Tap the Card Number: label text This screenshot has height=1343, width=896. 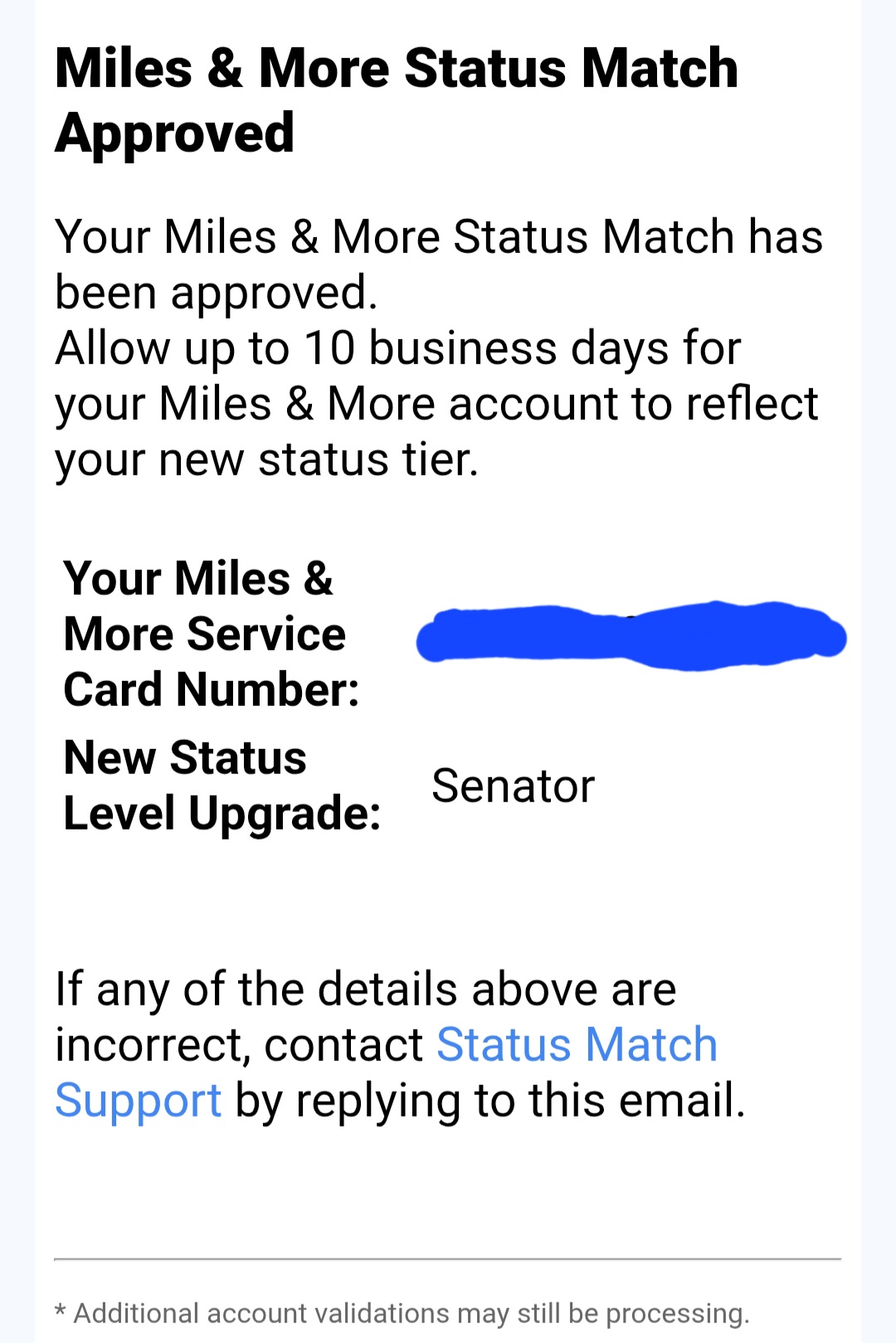click(x=212, y=689)
